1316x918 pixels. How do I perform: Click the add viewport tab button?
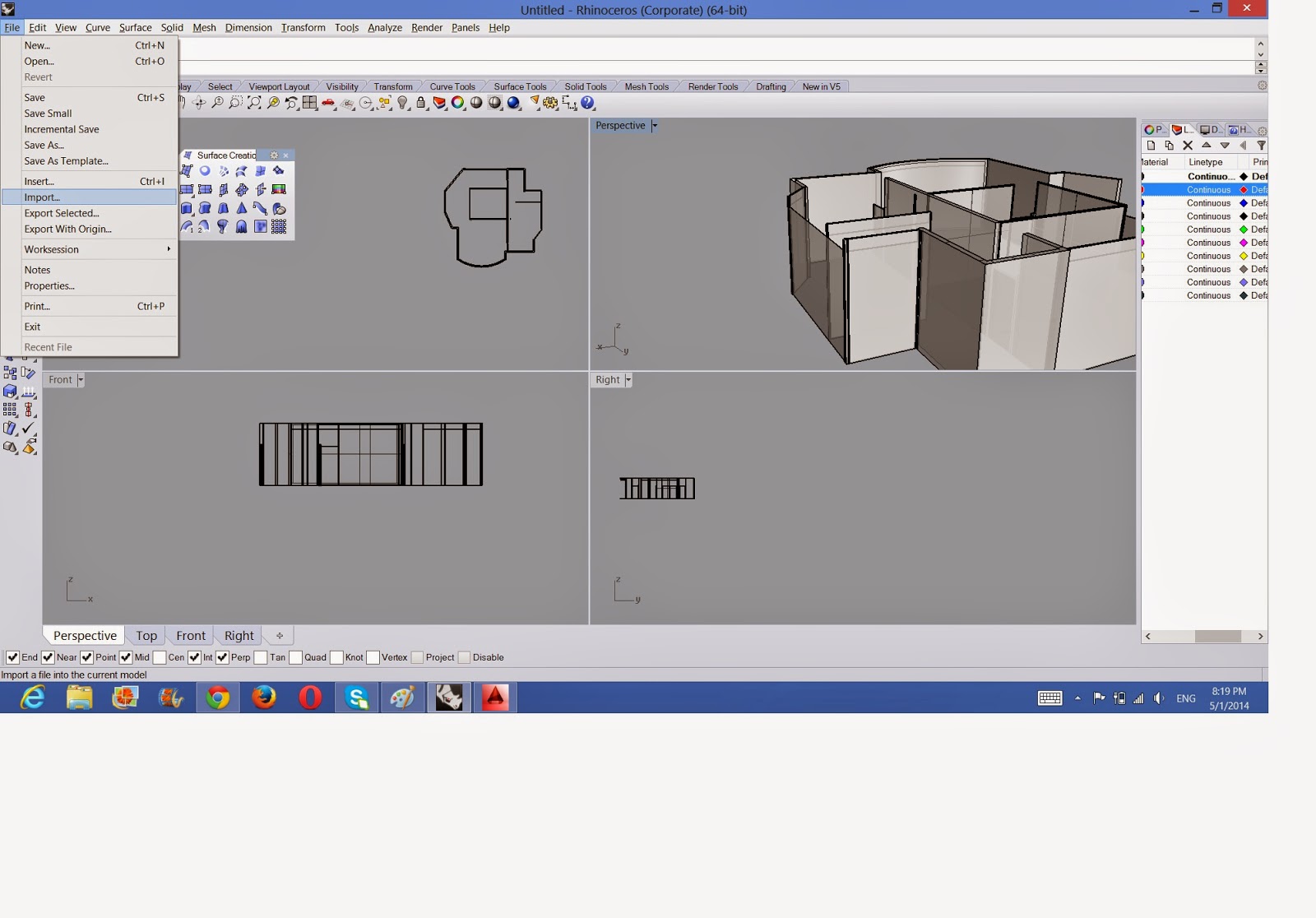[x=280, y=636]
